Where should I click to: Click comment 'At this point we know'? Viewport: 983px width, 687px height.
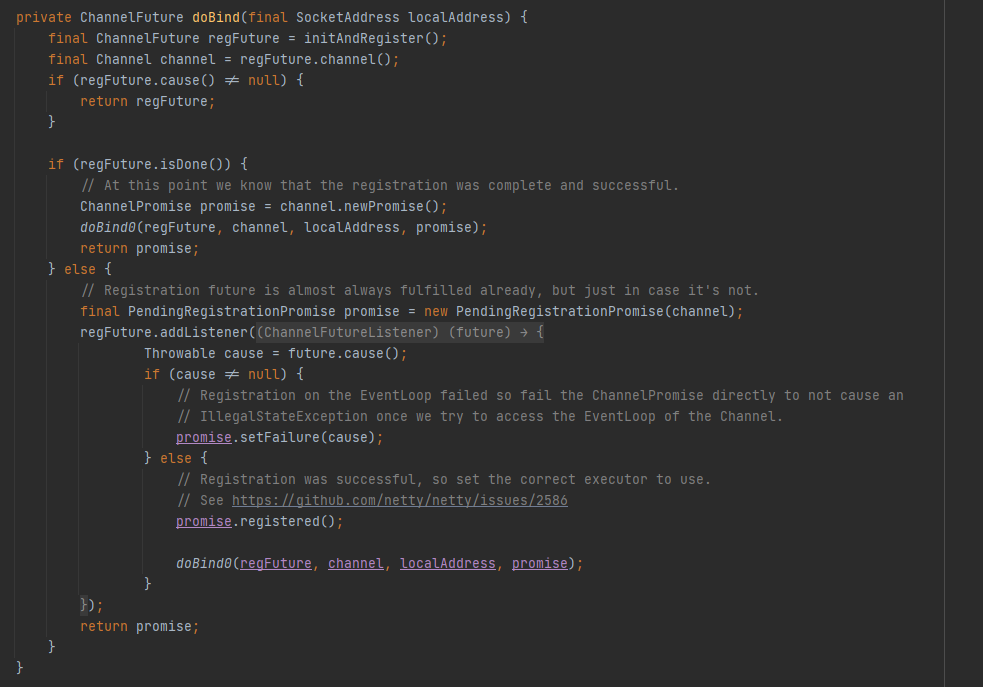[x=380, y=185]
